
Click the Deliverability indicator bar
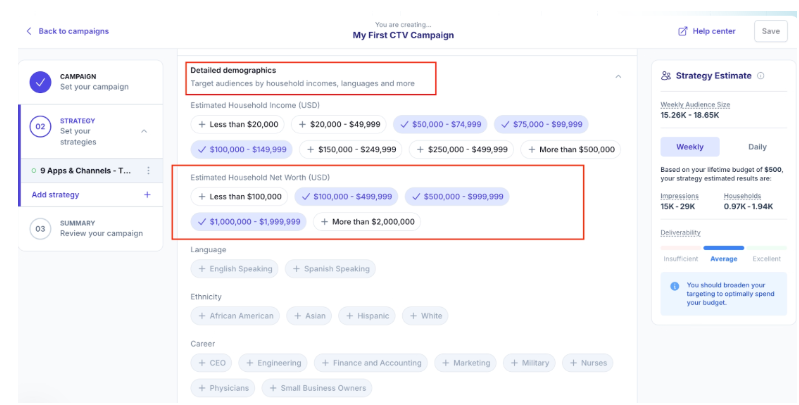click(724, 248)
